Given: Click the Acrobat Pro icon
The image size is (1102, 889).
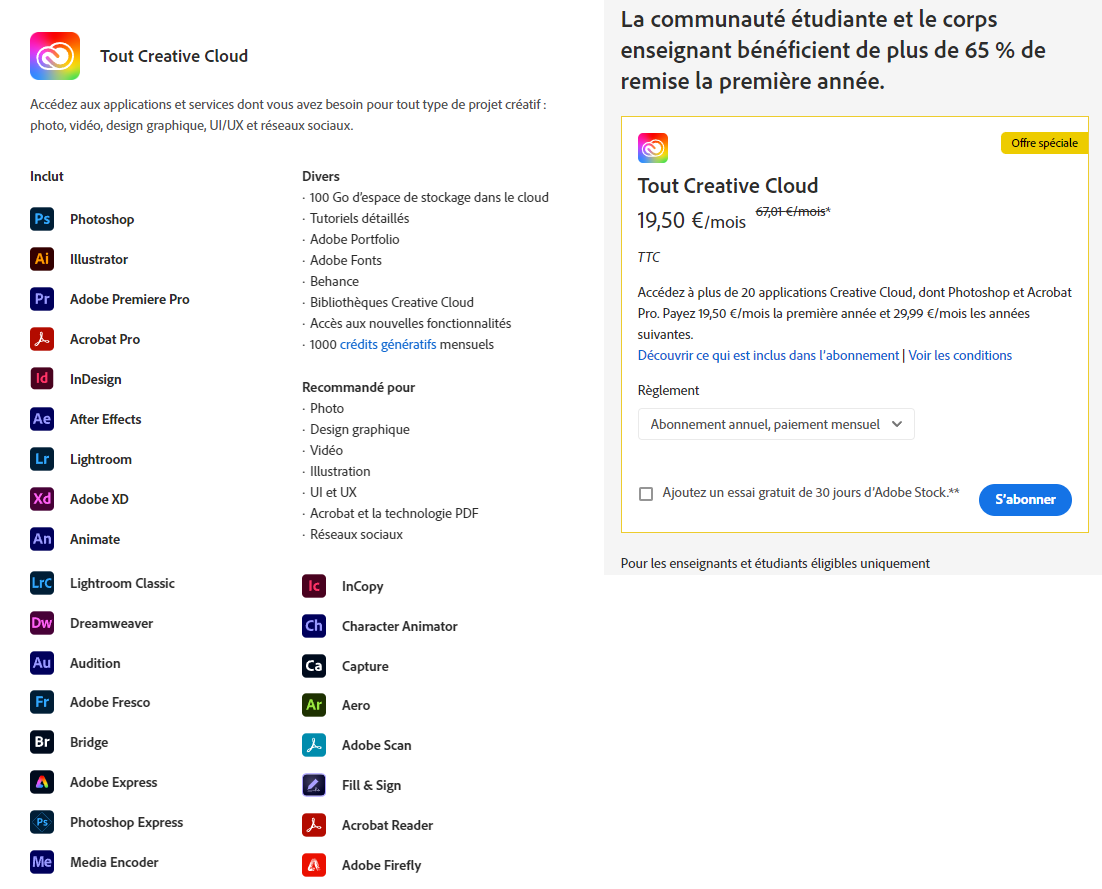Looking at the screenshot, I should click(x=42, y=339).
